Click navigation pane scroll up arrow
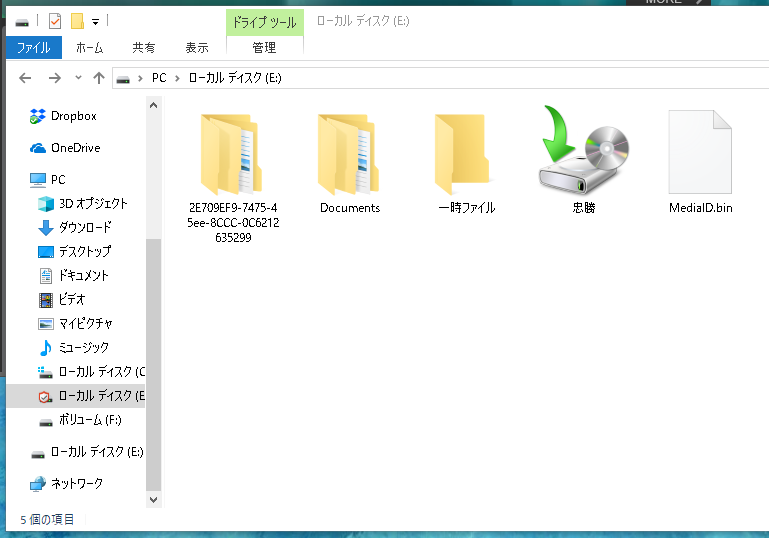The image size is (769, 538). pos(154,105)
